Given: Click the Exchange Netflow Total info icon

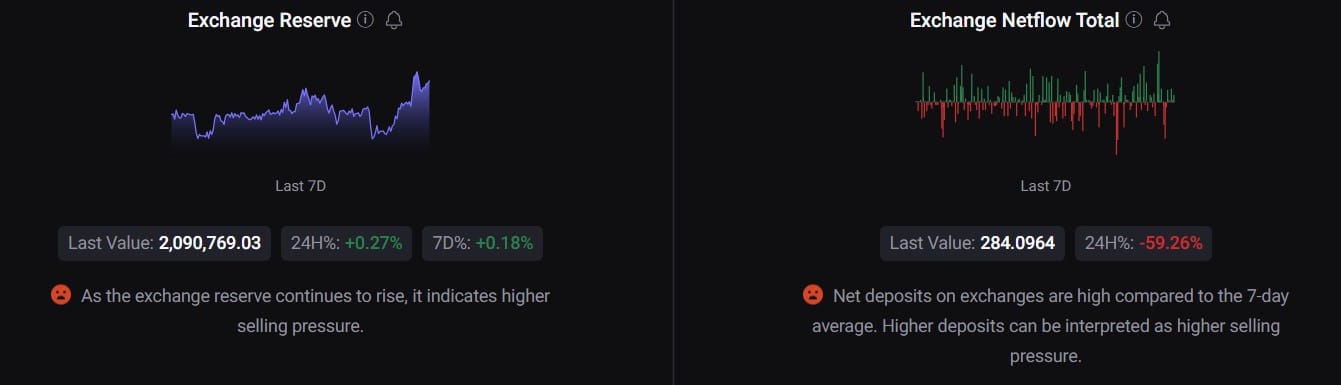Looking at the screenshot, I should (x=1133, y=20).
